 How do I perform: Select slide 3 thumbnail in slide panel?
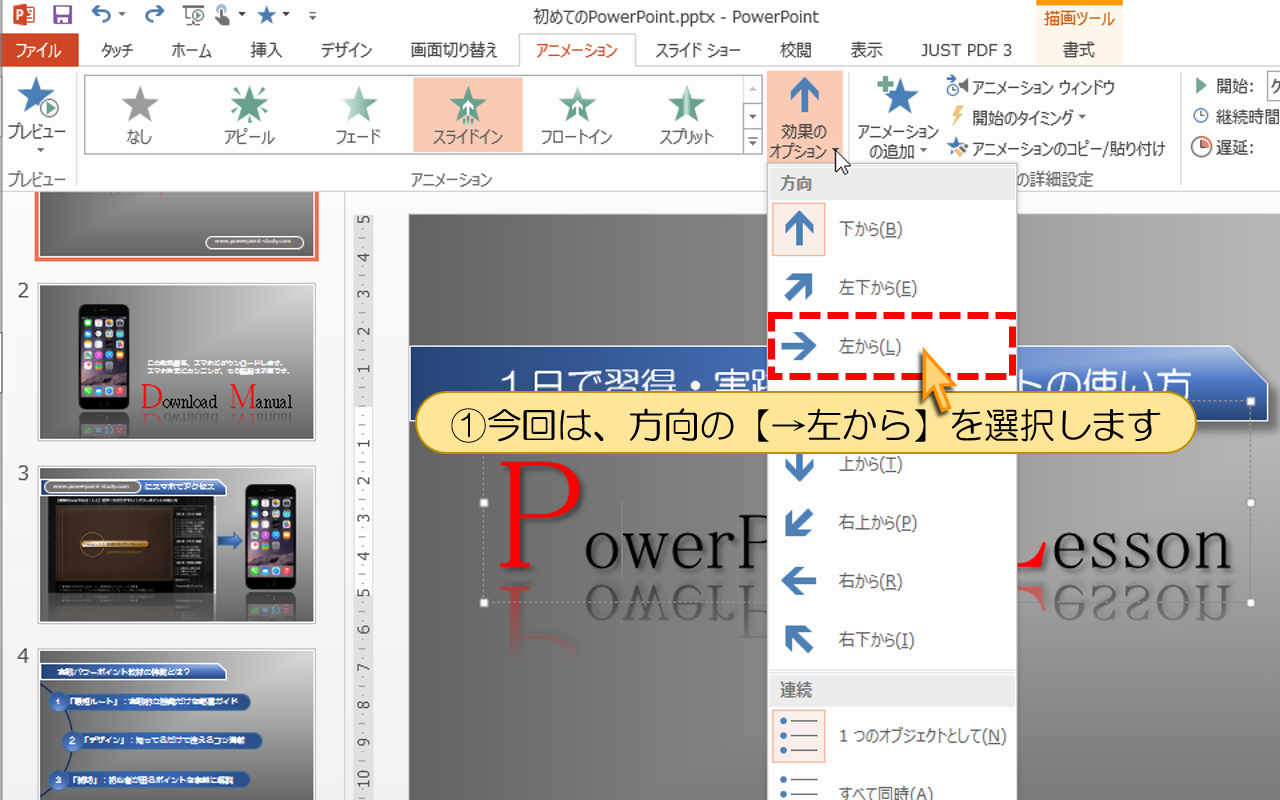pyautogui.click(x=176, y=545)
